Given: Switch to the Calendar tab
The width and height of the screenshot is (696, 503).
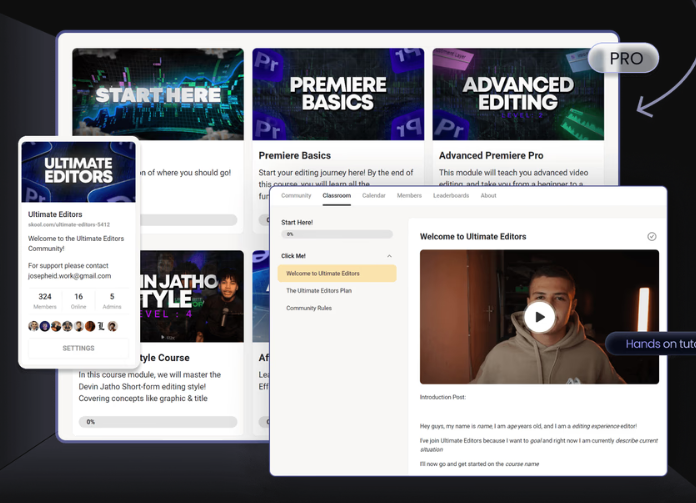Looking at the screenshot, I should pyautogui.click(x=374, y=195).
